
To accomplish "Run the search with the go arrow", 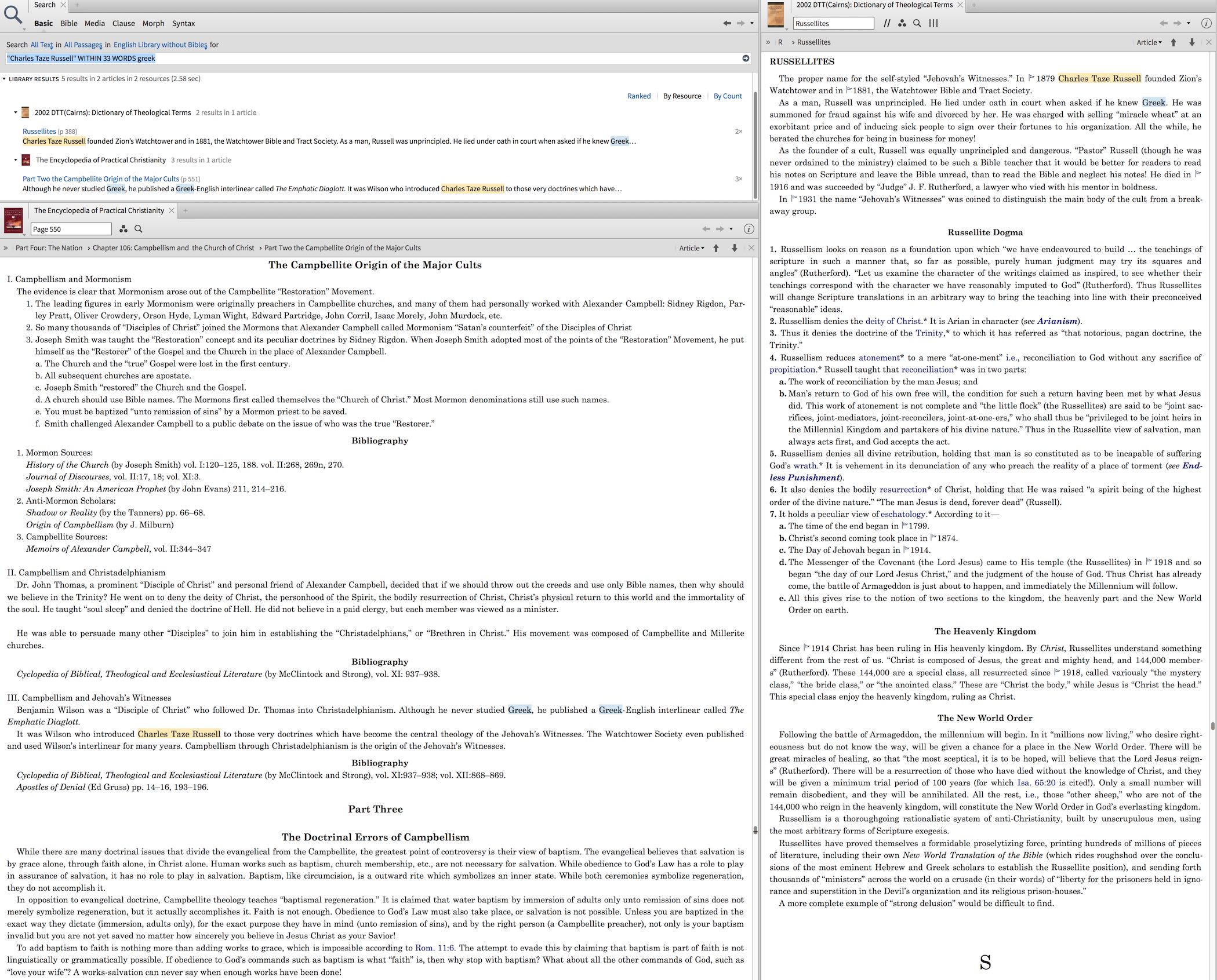I will click(746, 58).
